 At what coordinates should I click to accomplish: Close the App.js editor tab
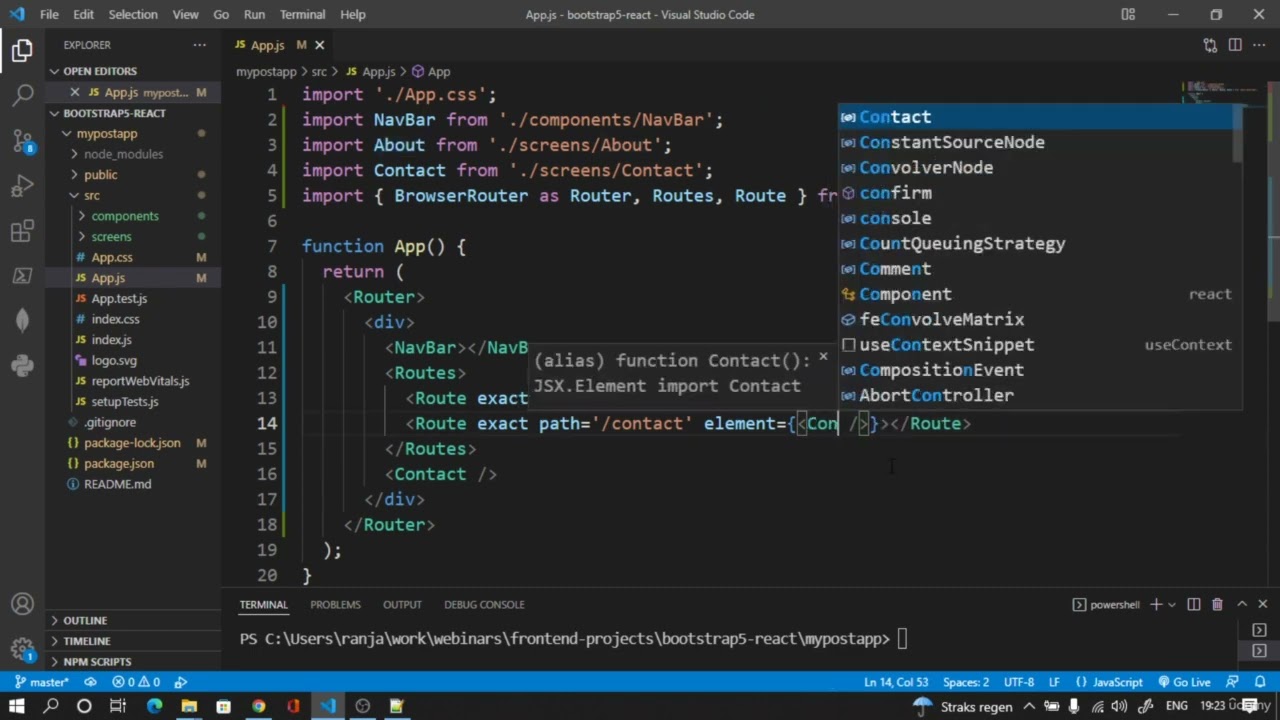pyautogui.click(x=320, y=45)
